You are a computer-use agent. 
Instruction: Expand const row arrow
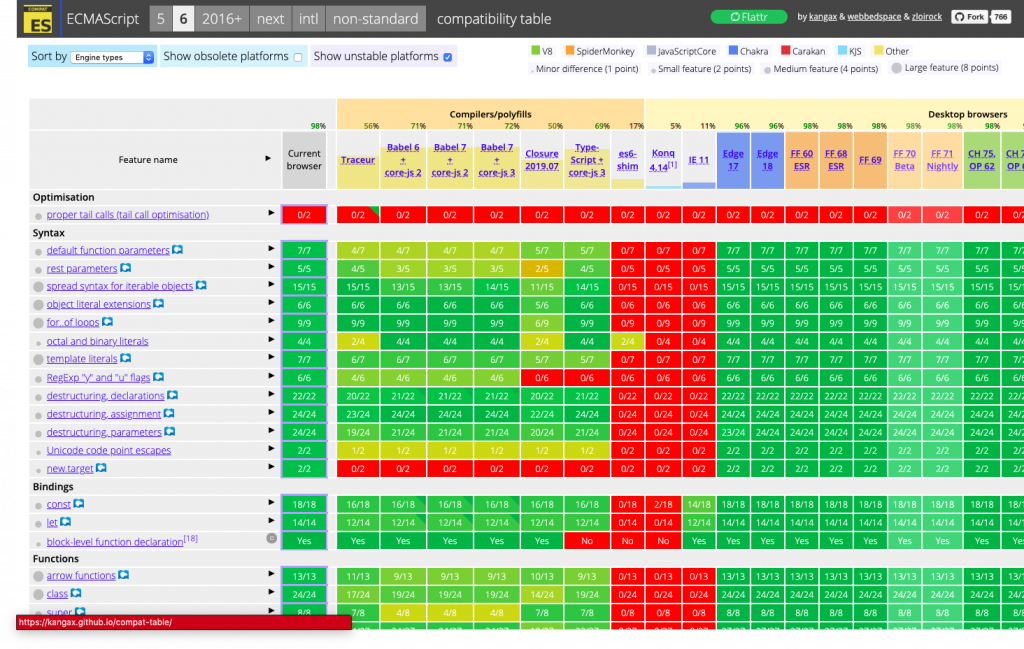point(271,503)
